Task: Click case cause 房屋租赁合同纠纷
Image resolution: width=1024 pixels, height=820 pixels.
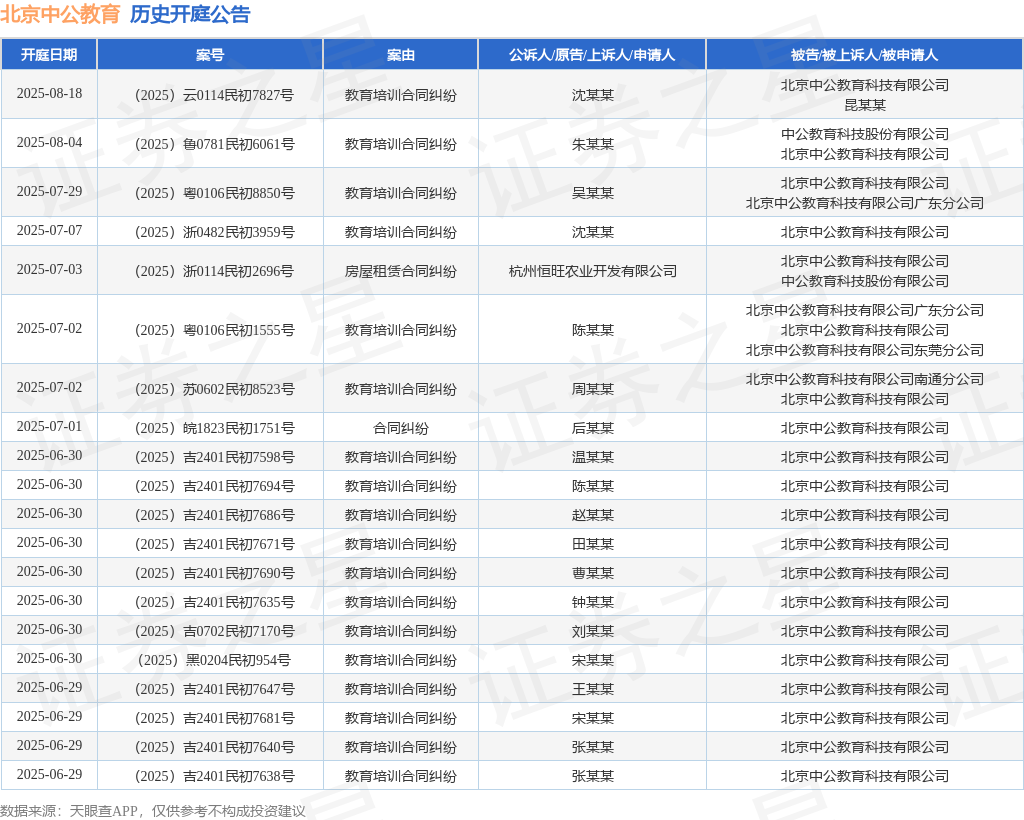Action: [400, 272]
